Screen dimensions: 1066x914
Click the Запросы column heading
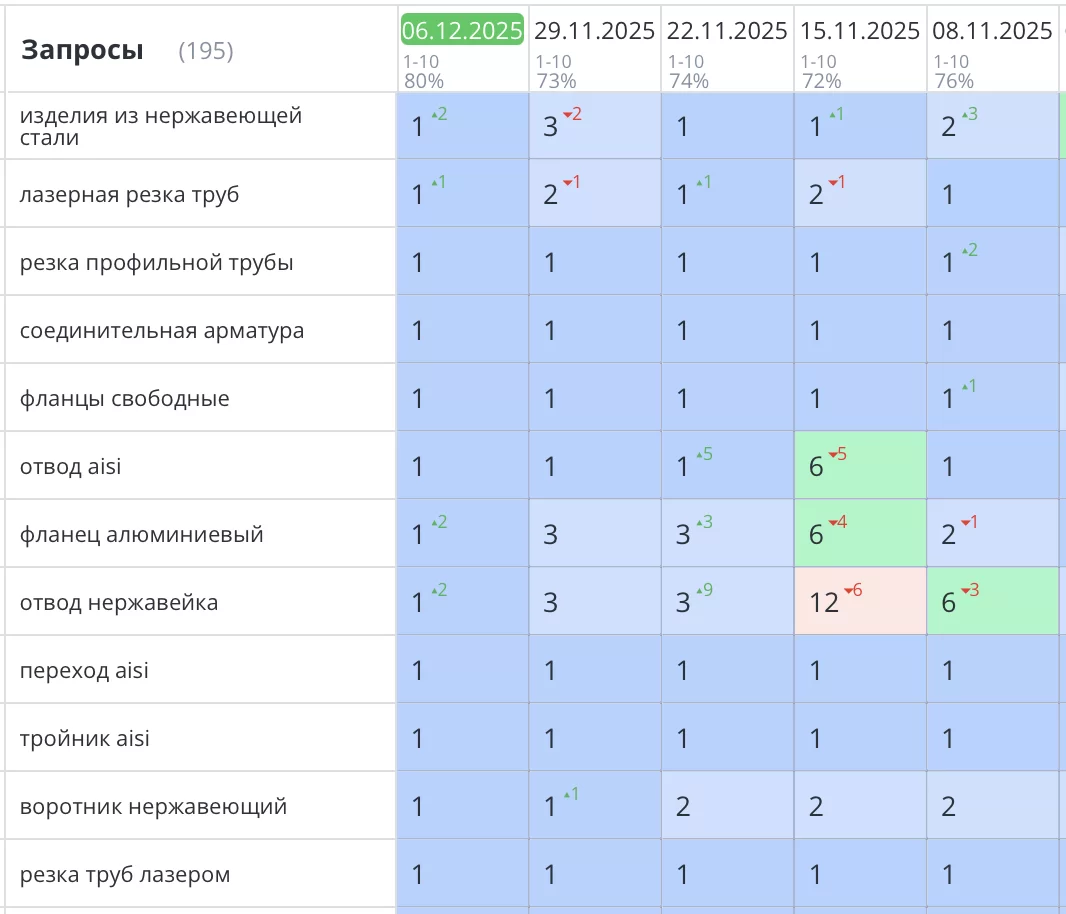coord(82,50)
